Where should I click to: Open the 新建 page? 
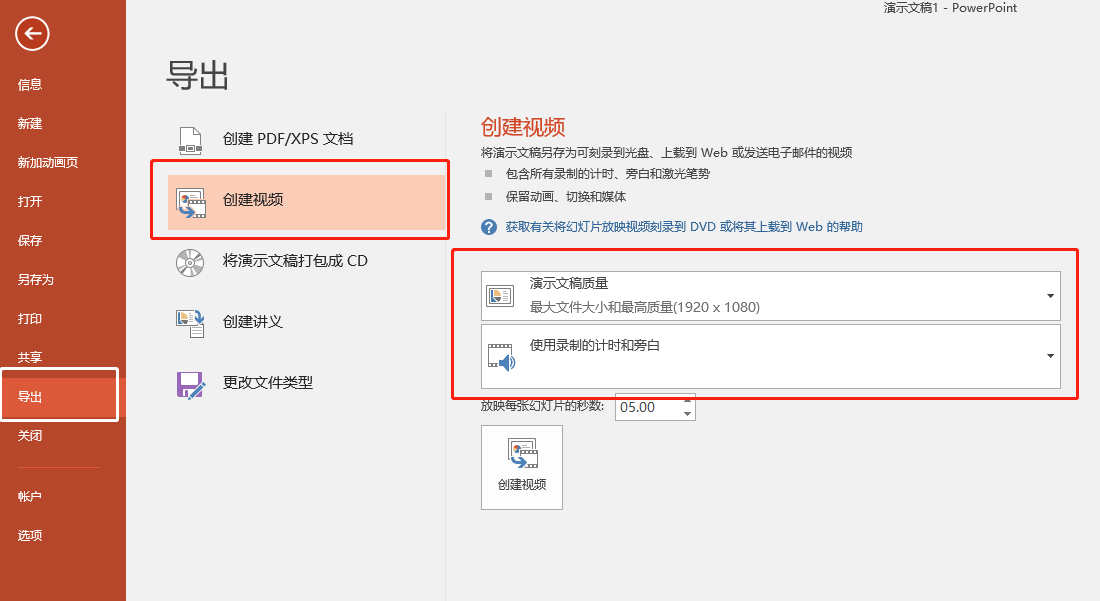tap(30, 123)
